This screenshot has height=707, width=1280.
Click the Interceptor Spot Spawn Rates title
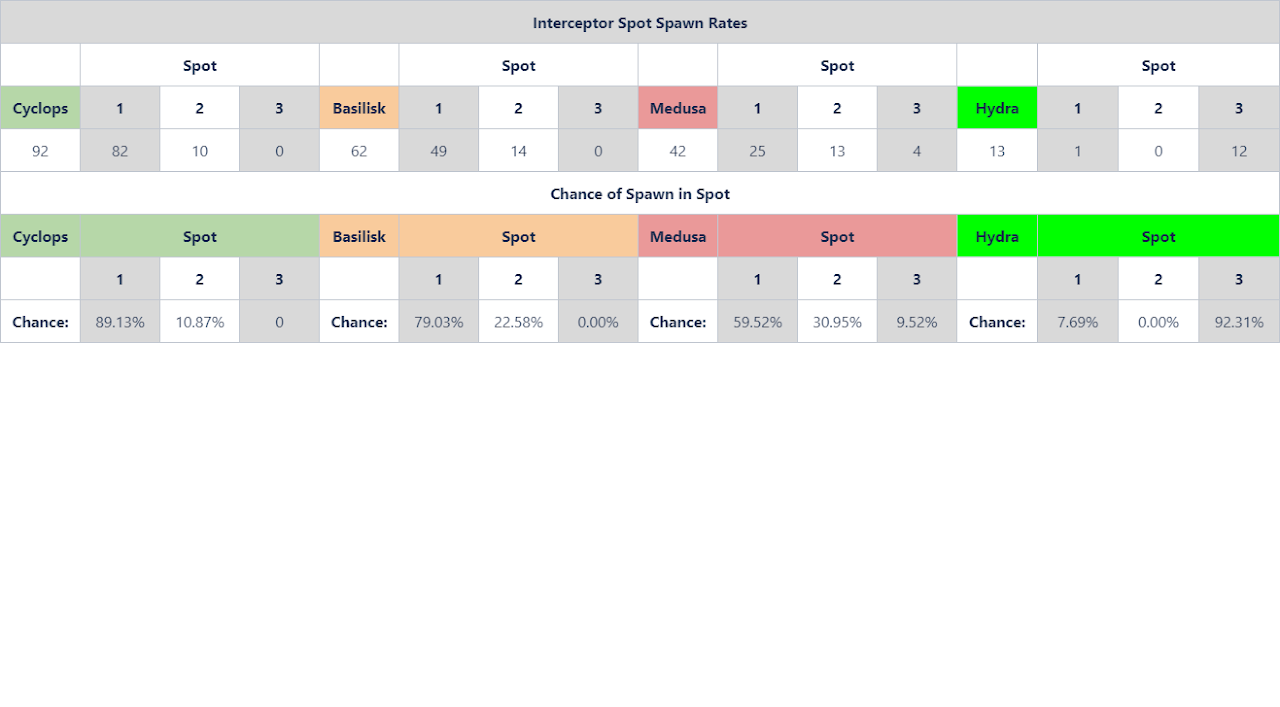[640, 23]
